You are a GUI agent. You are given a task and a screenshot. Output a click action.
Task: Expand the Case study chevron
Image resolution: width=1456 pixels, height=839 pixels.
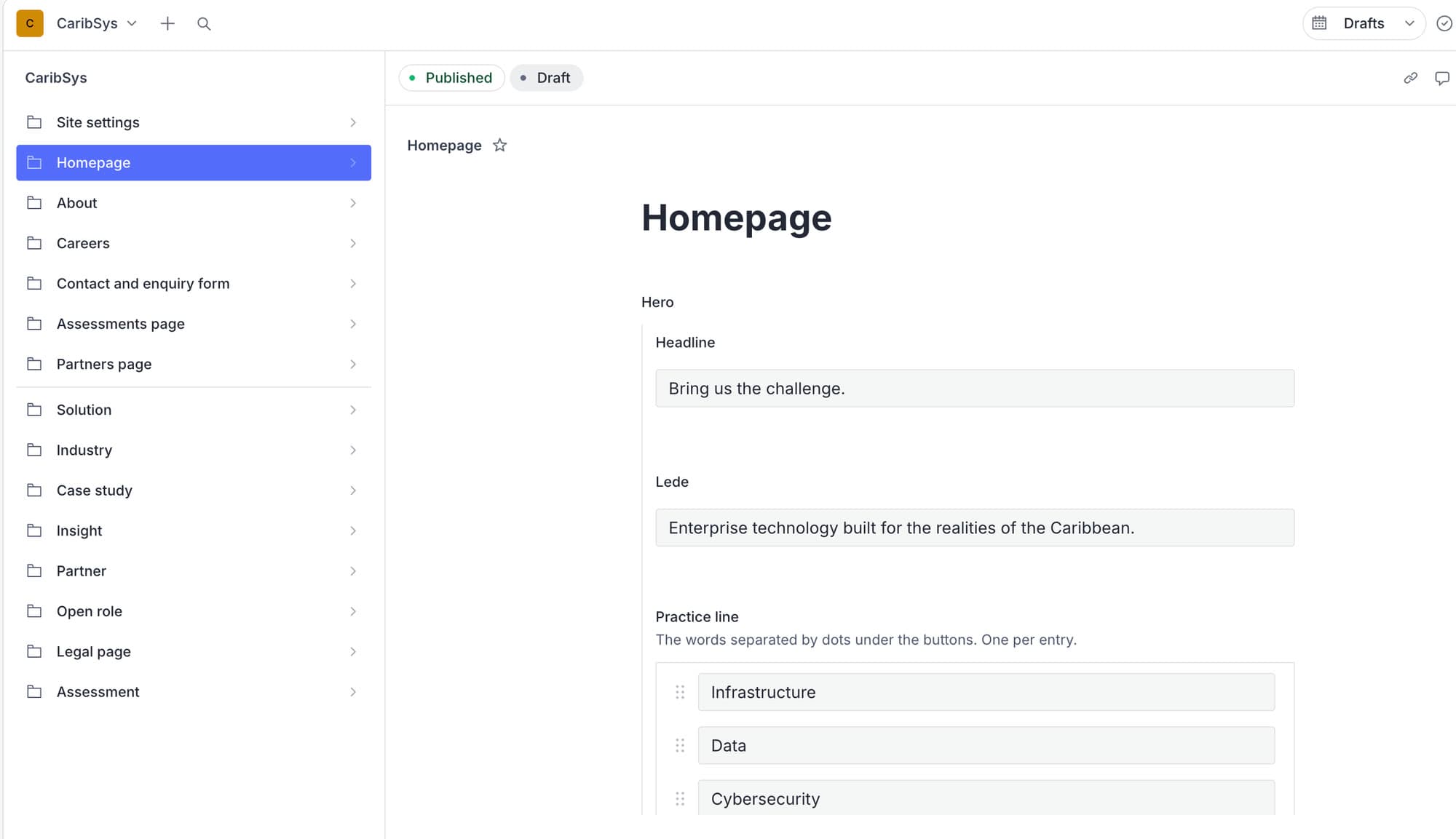tap(353, 490)
